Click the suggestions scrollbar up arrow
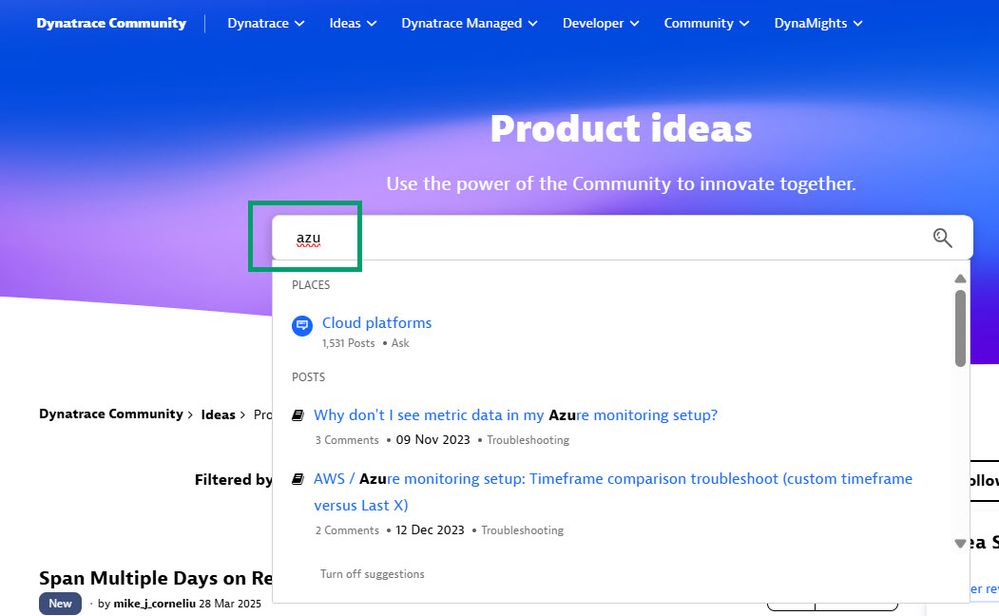 coord(960,279)
